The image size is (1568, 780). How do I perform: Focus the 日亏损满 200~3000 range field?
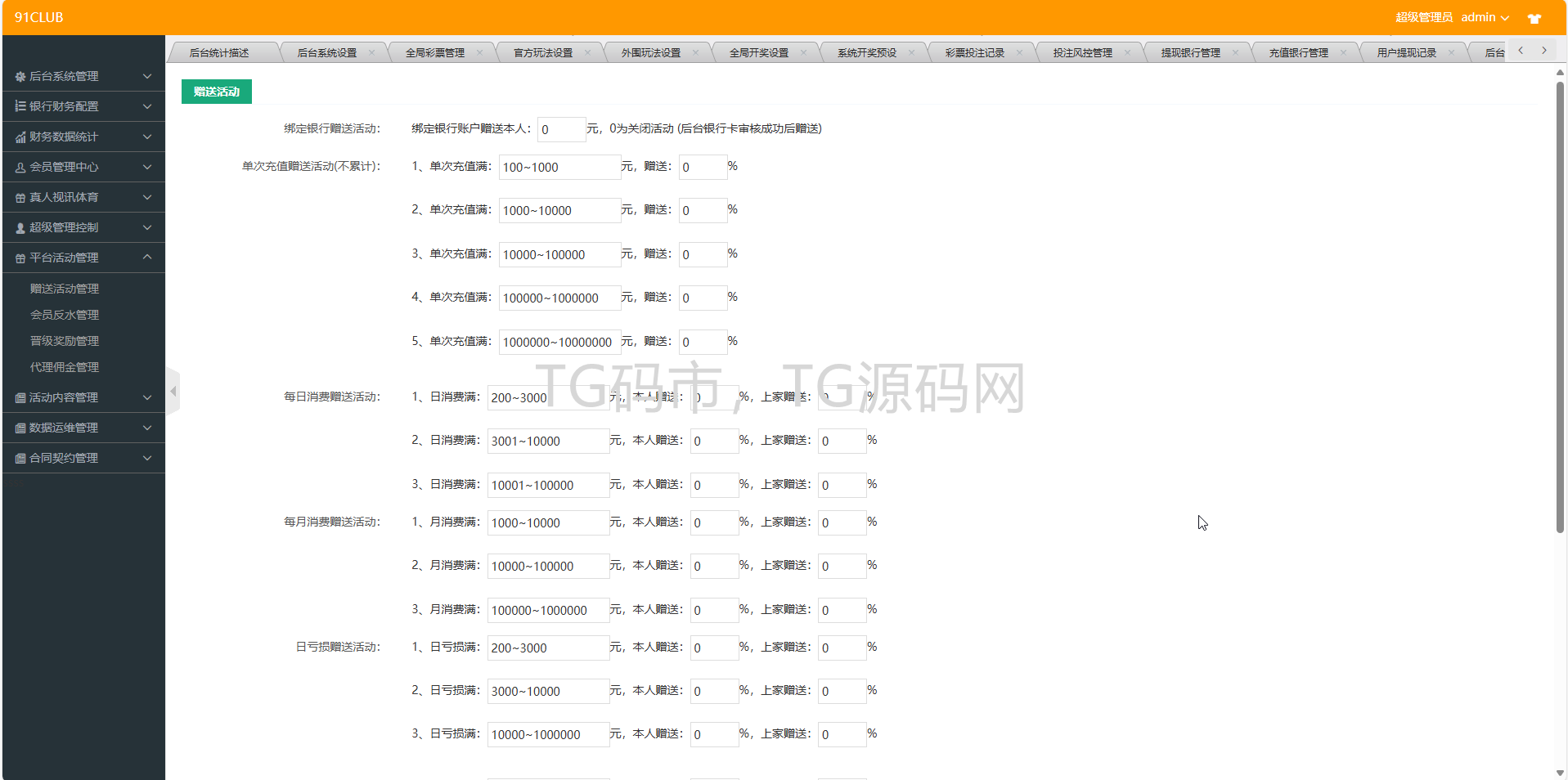click(x=549, y=648)
